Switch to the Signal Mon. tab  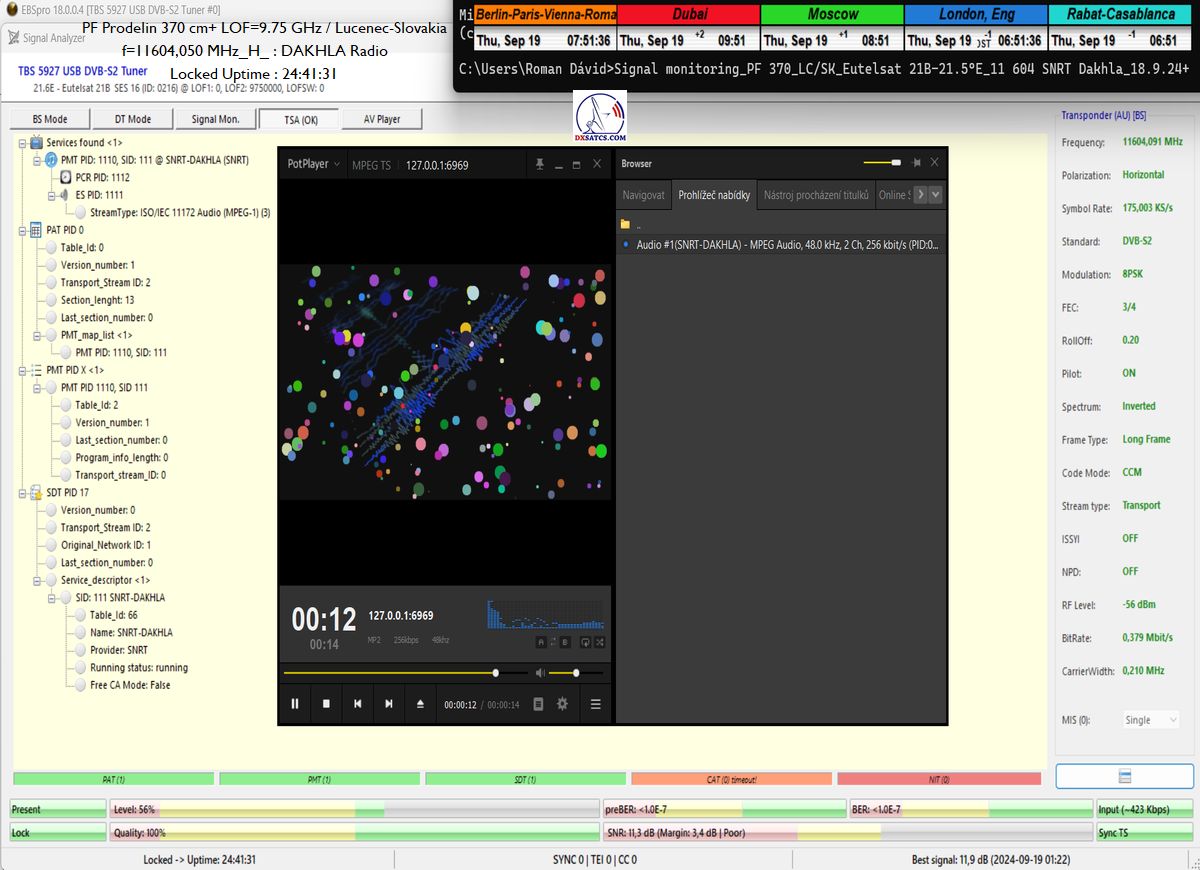point(215,119)
